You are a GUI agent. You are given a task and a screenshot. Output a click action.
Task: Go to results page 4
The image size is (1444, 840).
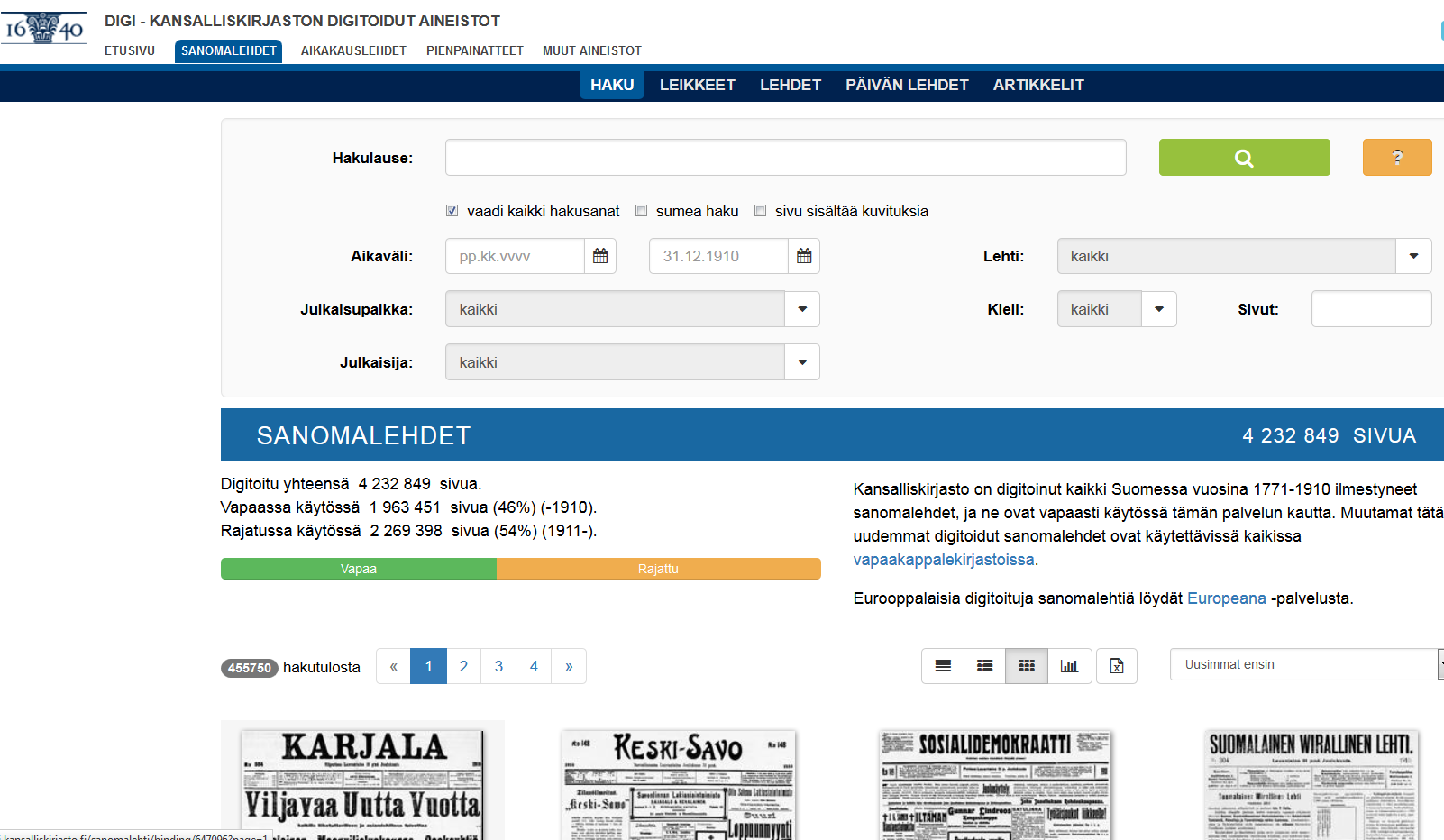coord(534,666)
